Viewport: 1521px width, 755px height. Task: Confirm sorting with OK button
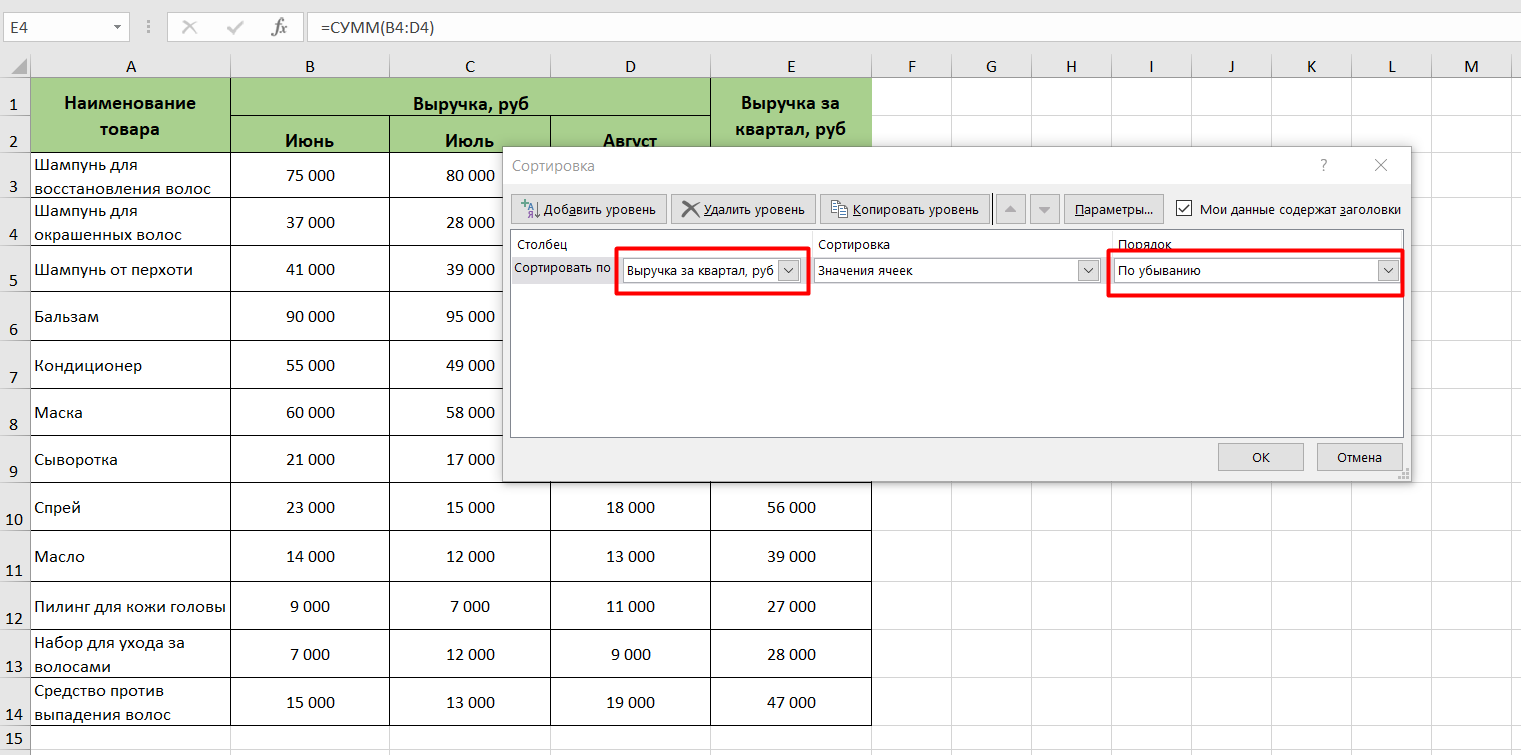(x=1261, y=457)
